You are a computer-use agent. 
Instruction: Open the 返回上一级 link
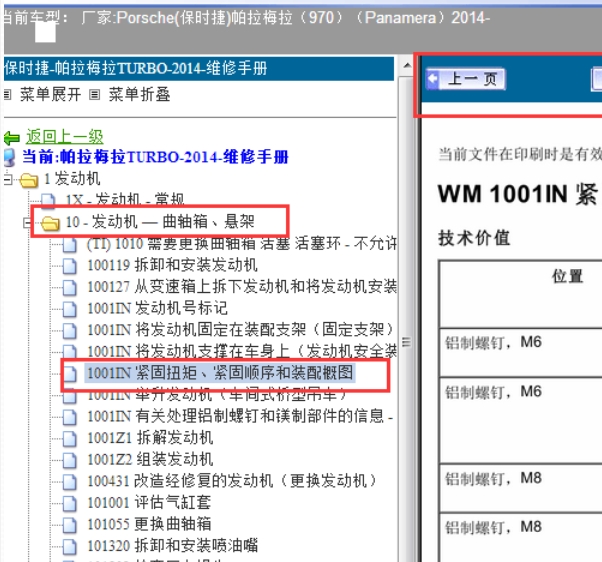[x=64, y=137]
